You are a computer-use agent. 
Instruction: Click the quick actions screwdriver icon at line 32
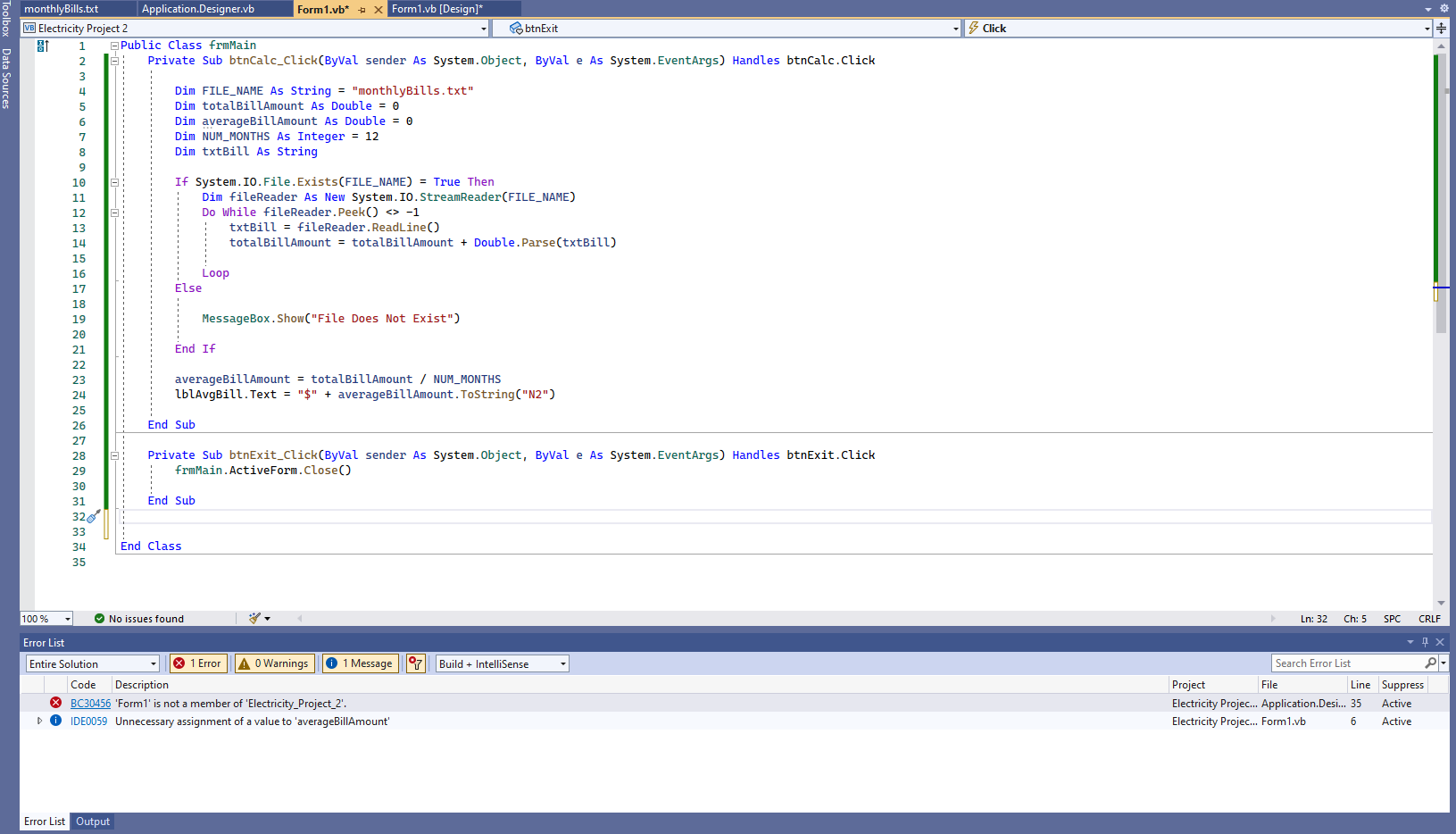(93, 516)
